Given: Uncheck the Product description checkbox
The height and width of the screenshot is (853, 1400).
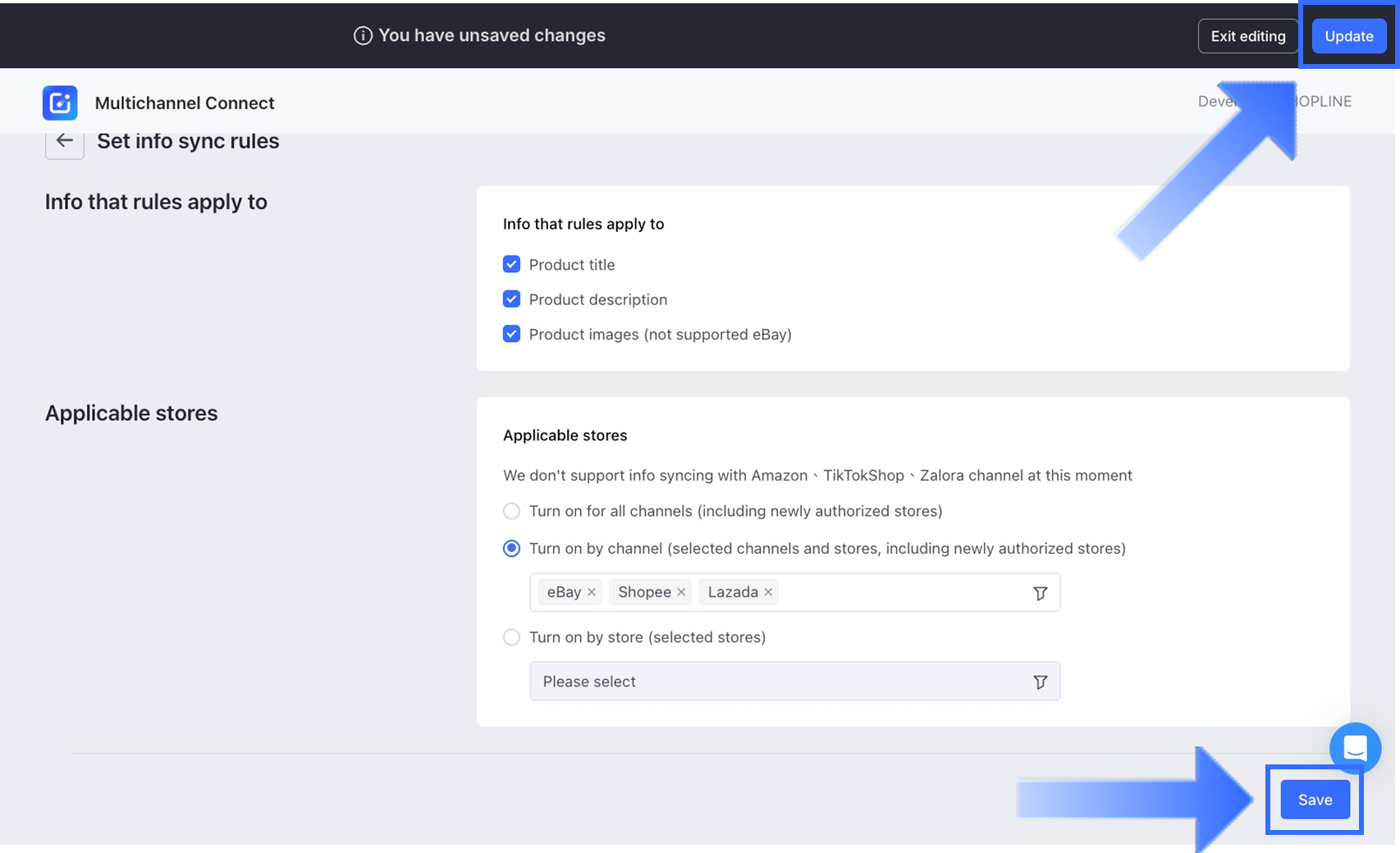Looking at the screenshot, I should (x=511, y=299).
